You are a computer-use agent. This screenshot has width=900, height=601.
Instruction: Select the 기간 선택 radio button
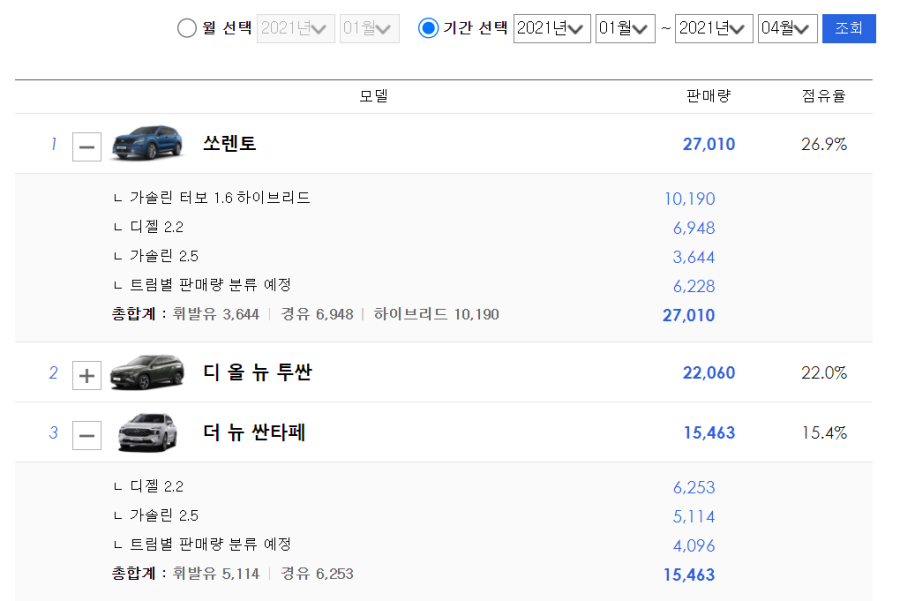tap(428, 28)
